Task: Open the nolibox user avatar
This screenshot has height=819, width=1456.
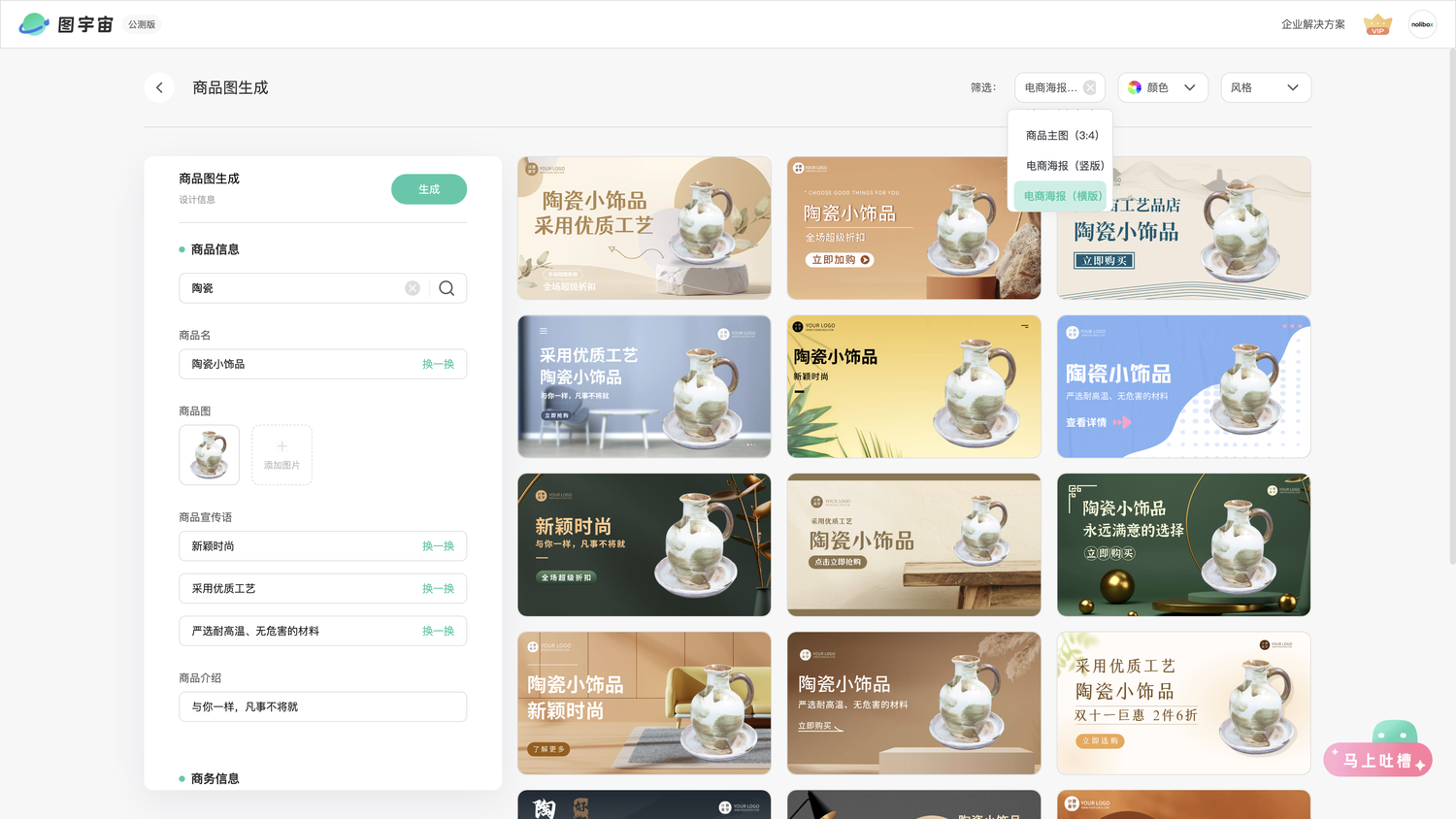Action: pos(1422,24)
